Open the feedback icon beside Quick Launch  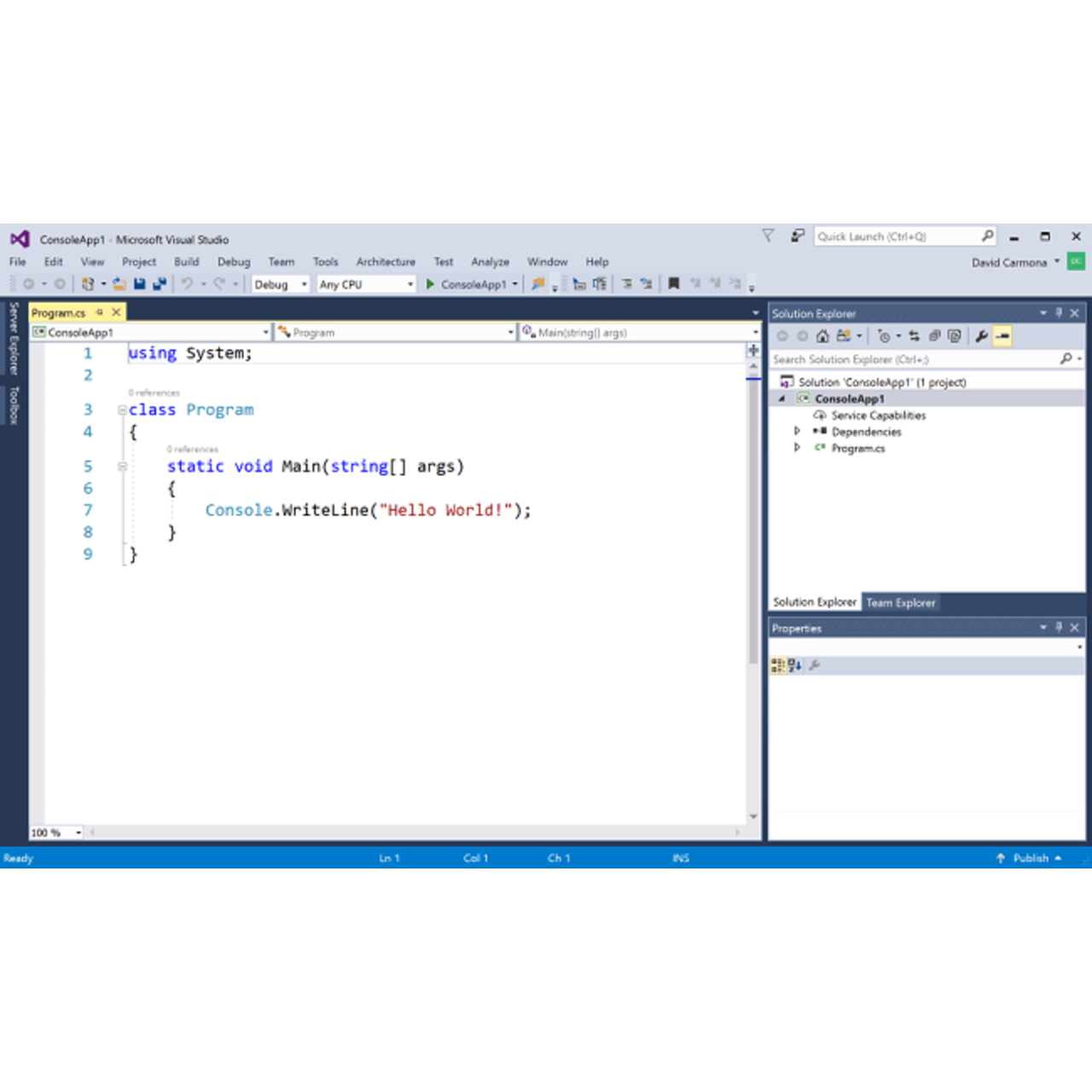[x=797, y=236]
